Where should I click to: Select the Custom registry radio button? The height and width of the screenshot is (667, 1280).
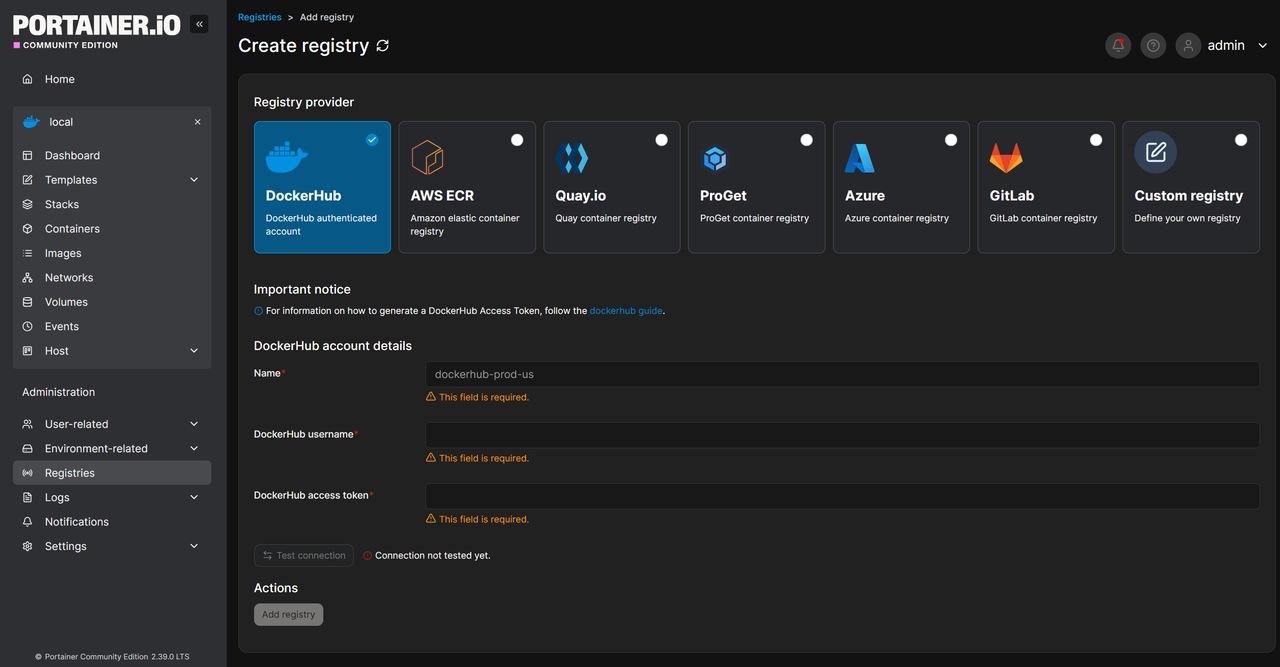[x=1241, y=140]
